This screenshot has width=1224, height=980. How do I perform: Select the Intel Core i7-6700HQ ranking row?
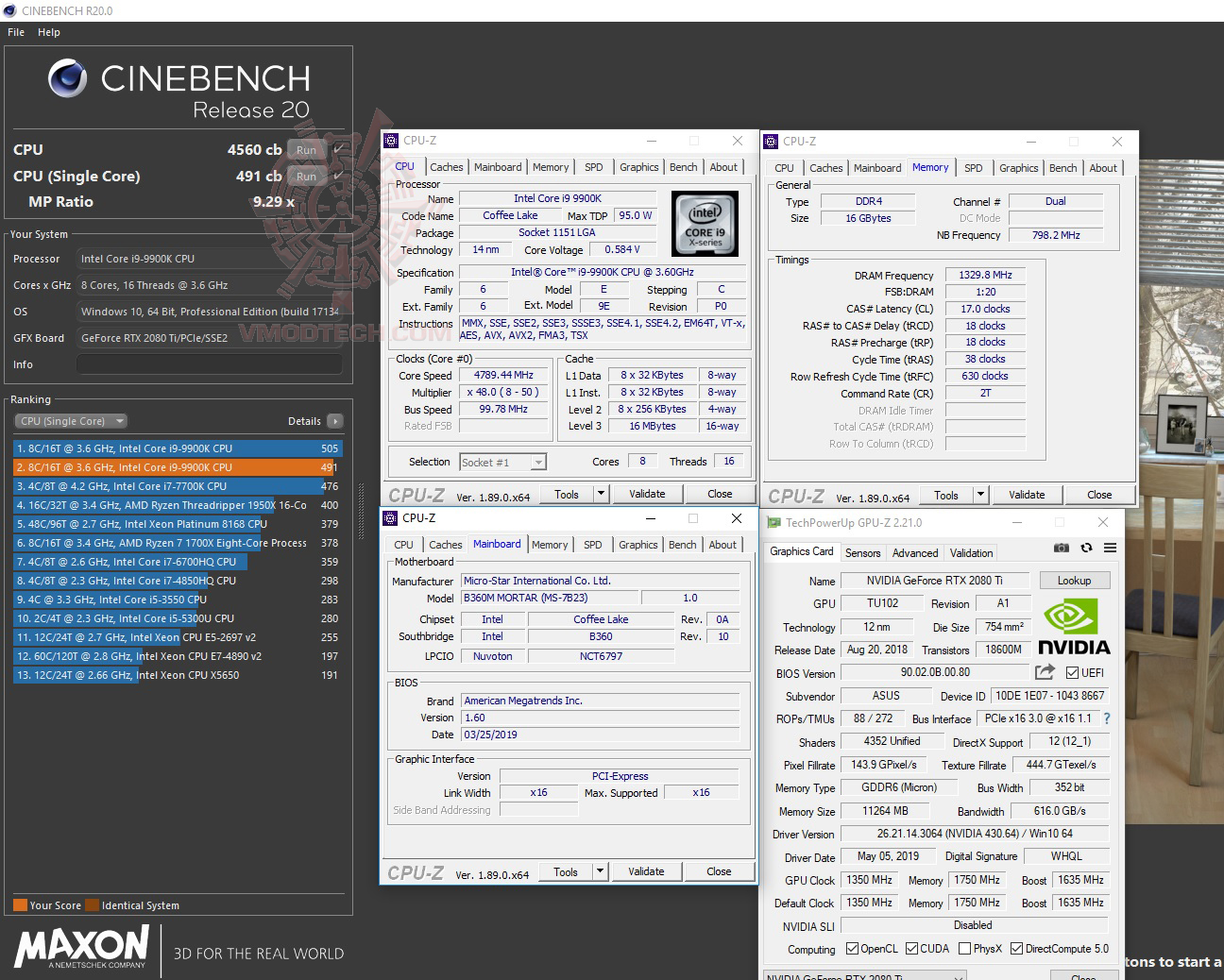click(x=178, y=562)
